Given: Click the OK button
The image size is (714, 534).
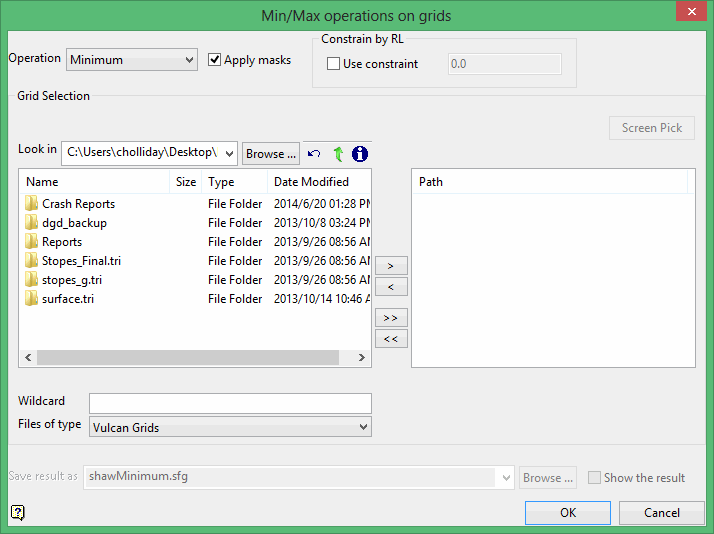Looking at the screenshot, I should point(568,513).
